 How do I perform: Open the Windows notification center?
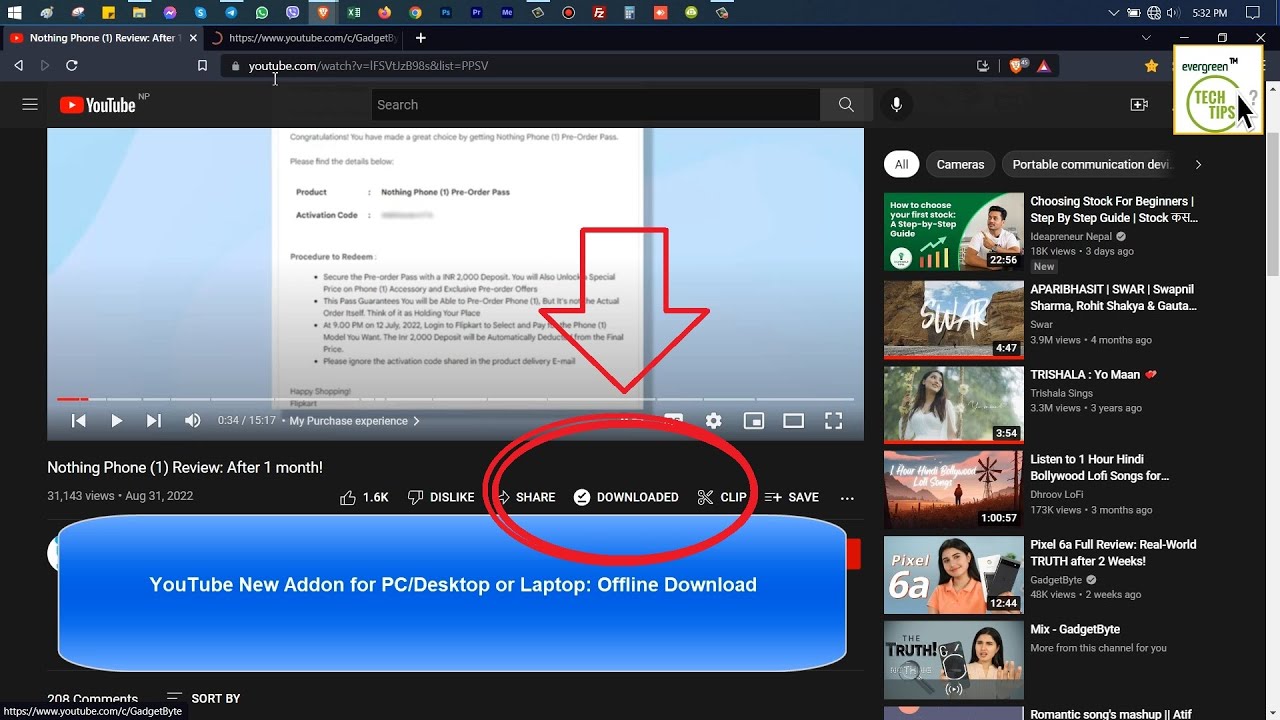click(1253, 13)
